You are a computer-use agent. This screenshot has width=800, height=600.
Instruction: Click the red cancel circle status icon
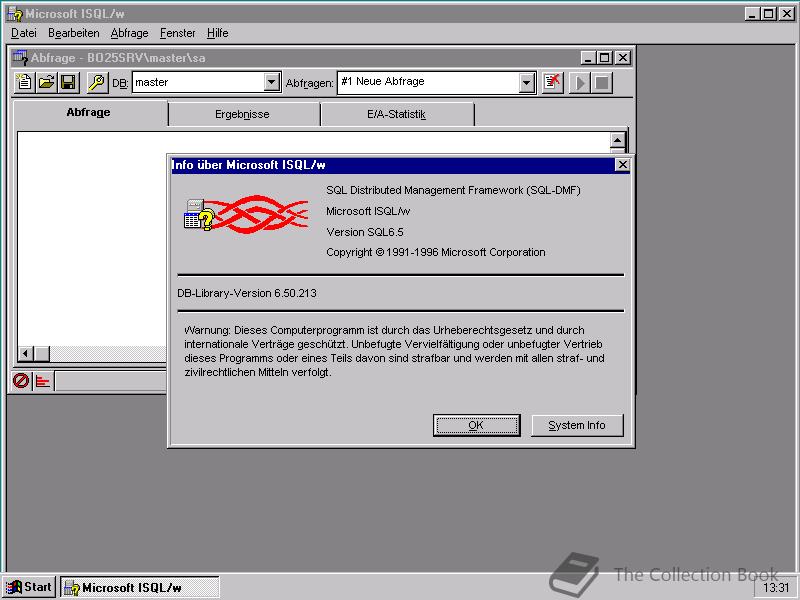click(x=21, y=381)
